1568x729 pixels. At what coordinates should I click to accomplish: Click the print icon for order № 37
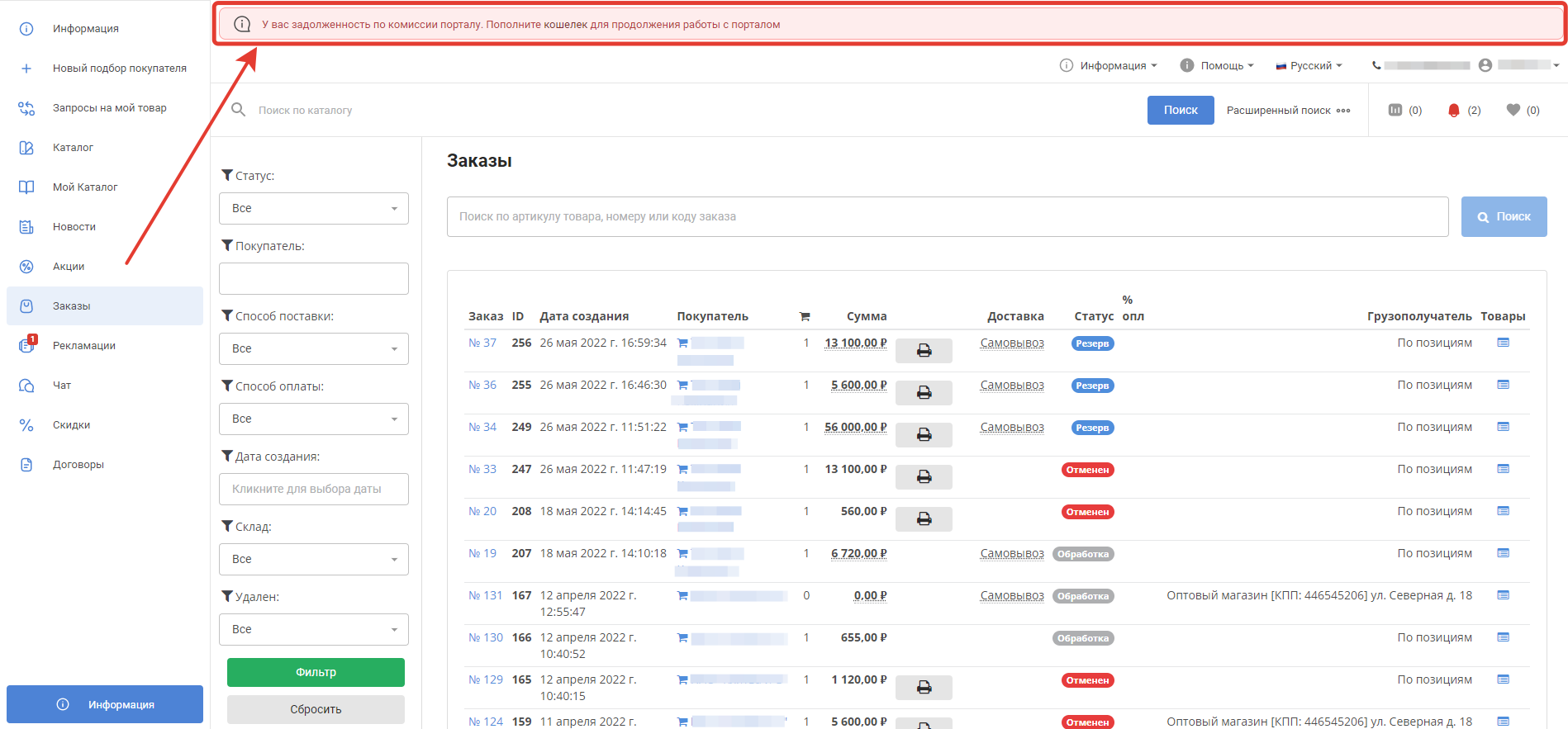[924, 351]
